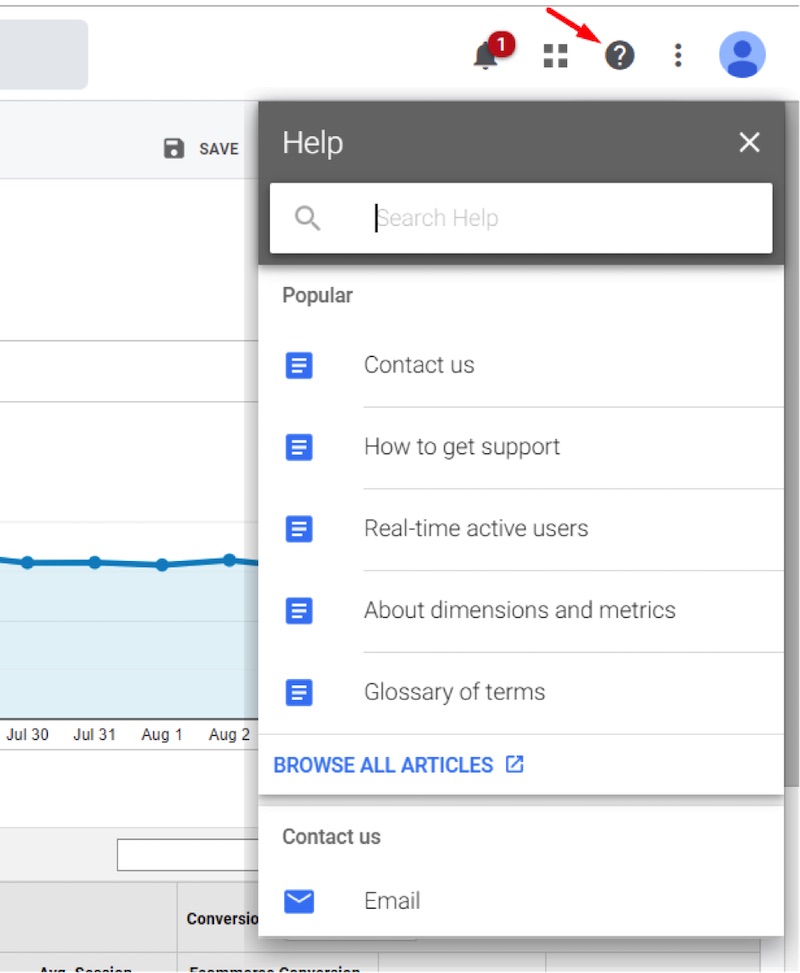The width and height of the screenshot is (800, 973).
Task: Open the notifications bell icon
Action: click(x=485, y=56)
